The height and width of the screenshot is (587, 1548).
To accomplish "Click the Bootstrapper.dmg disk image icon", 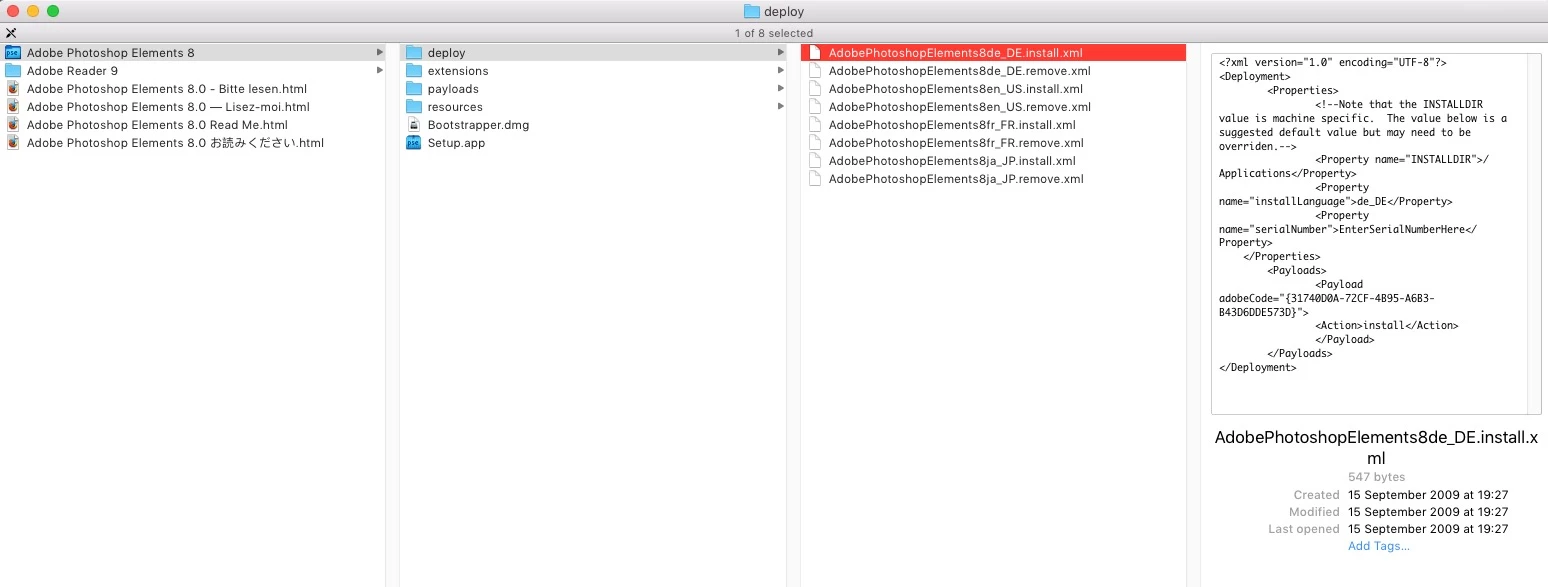I will point(414,125).
